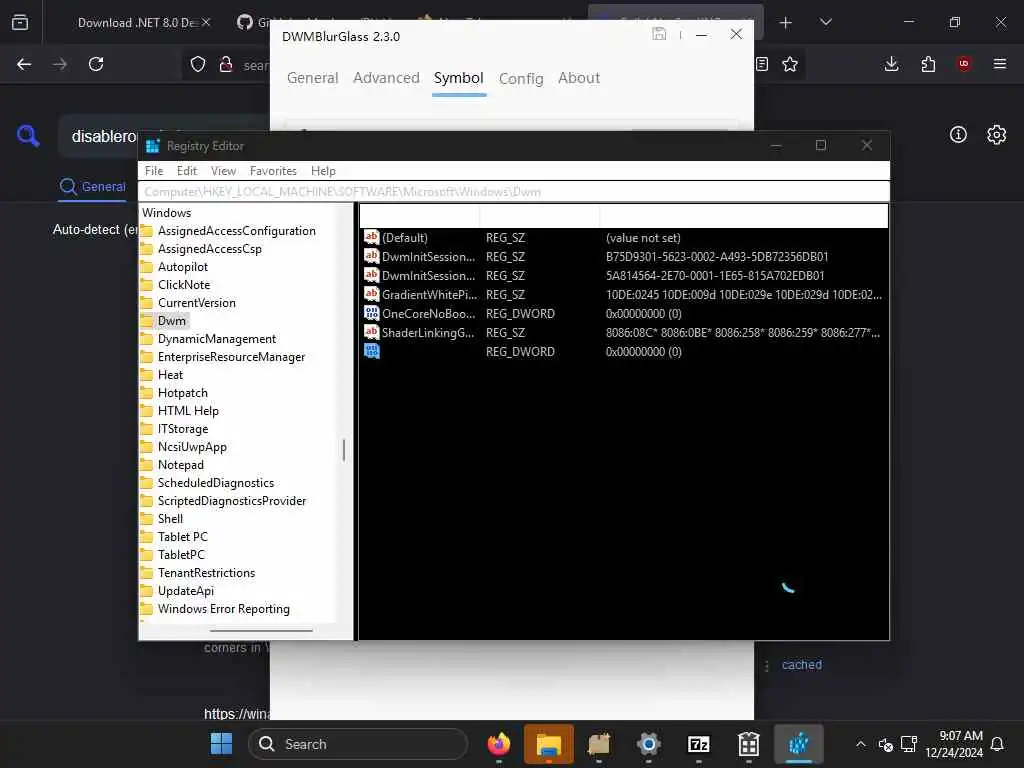Select the (Default) registry value
The image size is (1024, 768).
(405, 238)
